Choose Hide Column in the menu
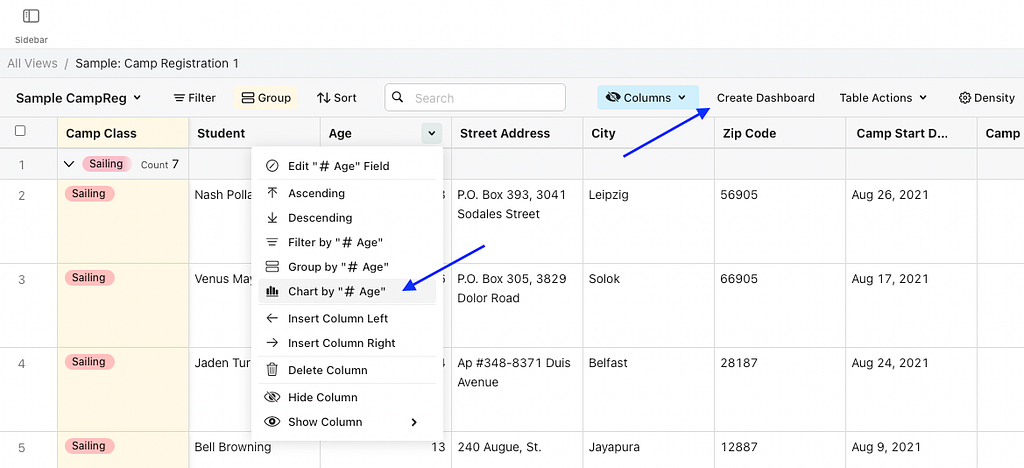 347,398
